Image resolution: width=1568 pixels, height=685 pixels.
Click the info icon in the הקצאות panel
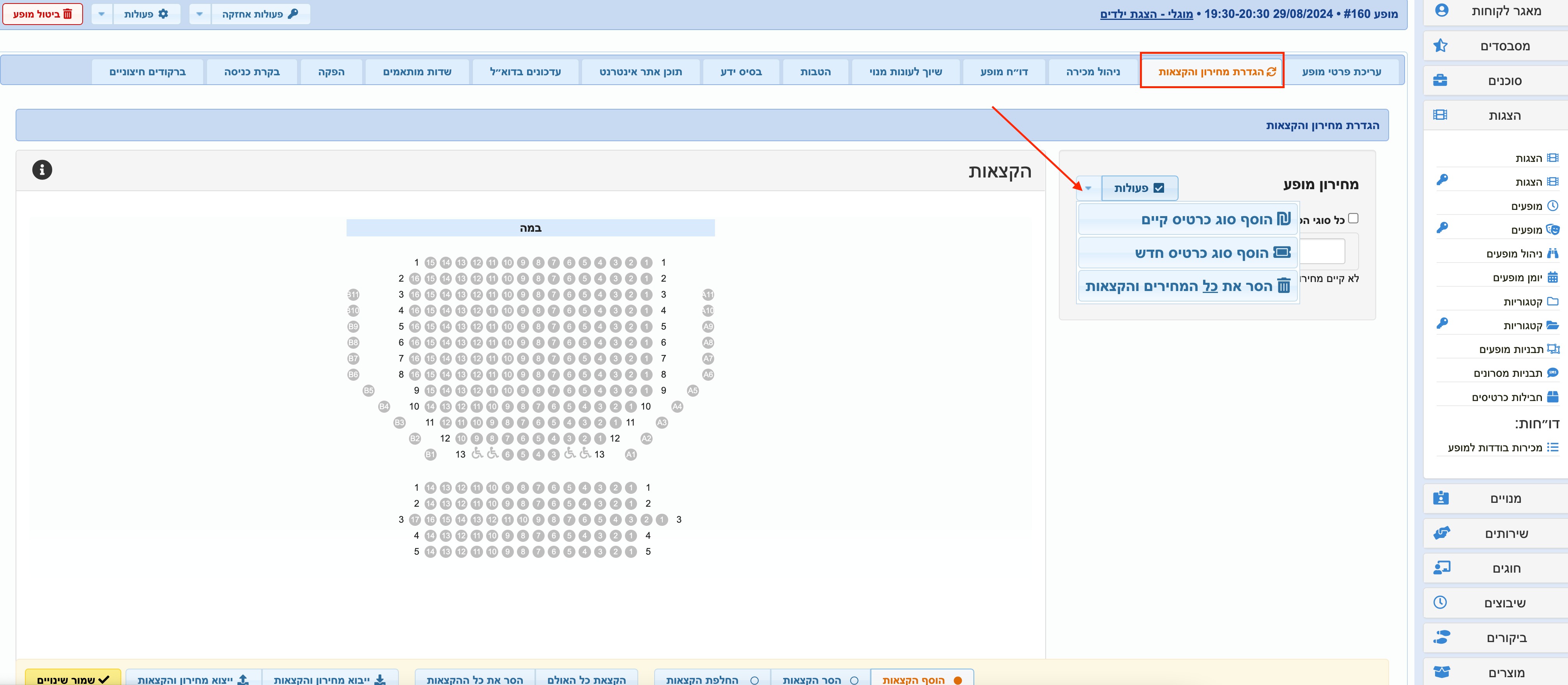(42, 170)
